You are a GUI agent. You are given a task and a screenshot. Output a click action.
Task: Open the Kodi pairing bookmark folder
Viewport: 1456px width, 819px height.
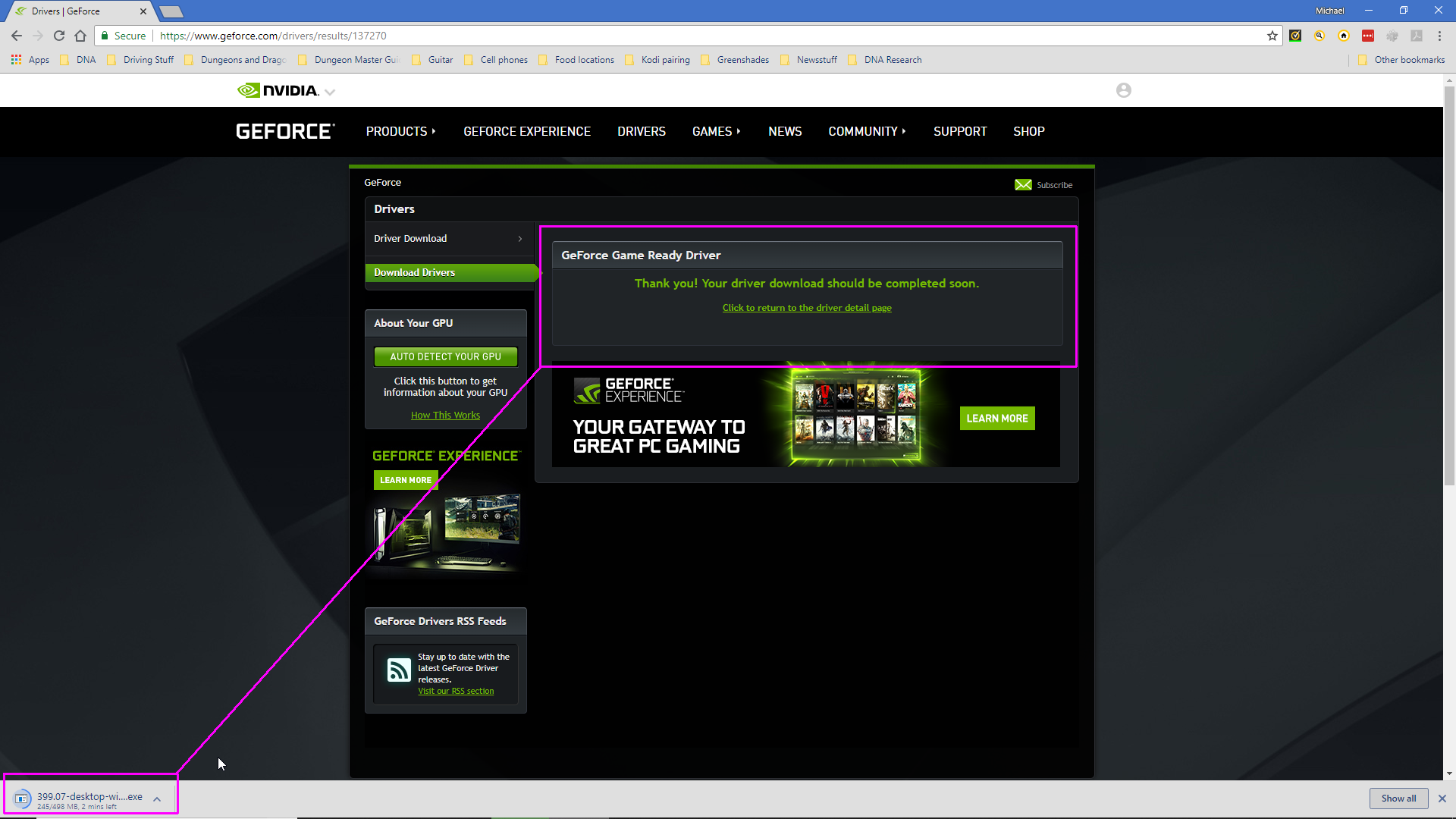pyautogui.click(x=657, y=60)
